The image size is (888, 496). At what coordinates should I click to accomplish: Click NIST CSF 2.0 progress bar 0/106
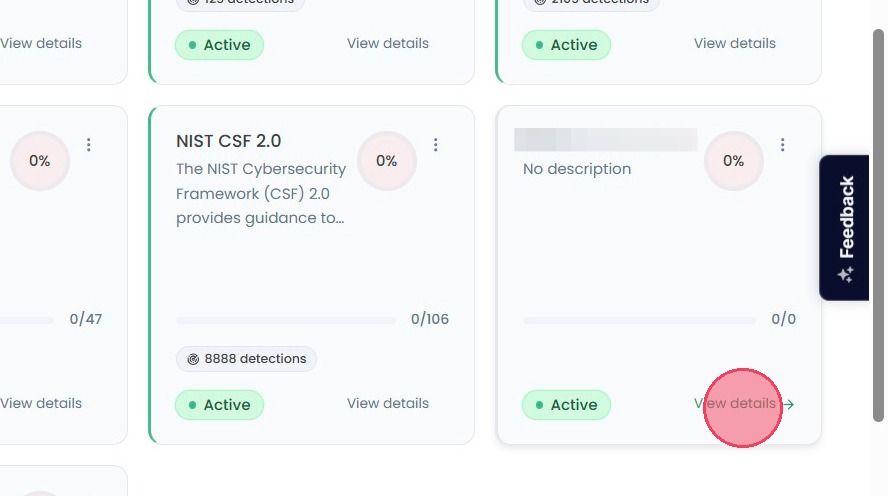point(286,320)
